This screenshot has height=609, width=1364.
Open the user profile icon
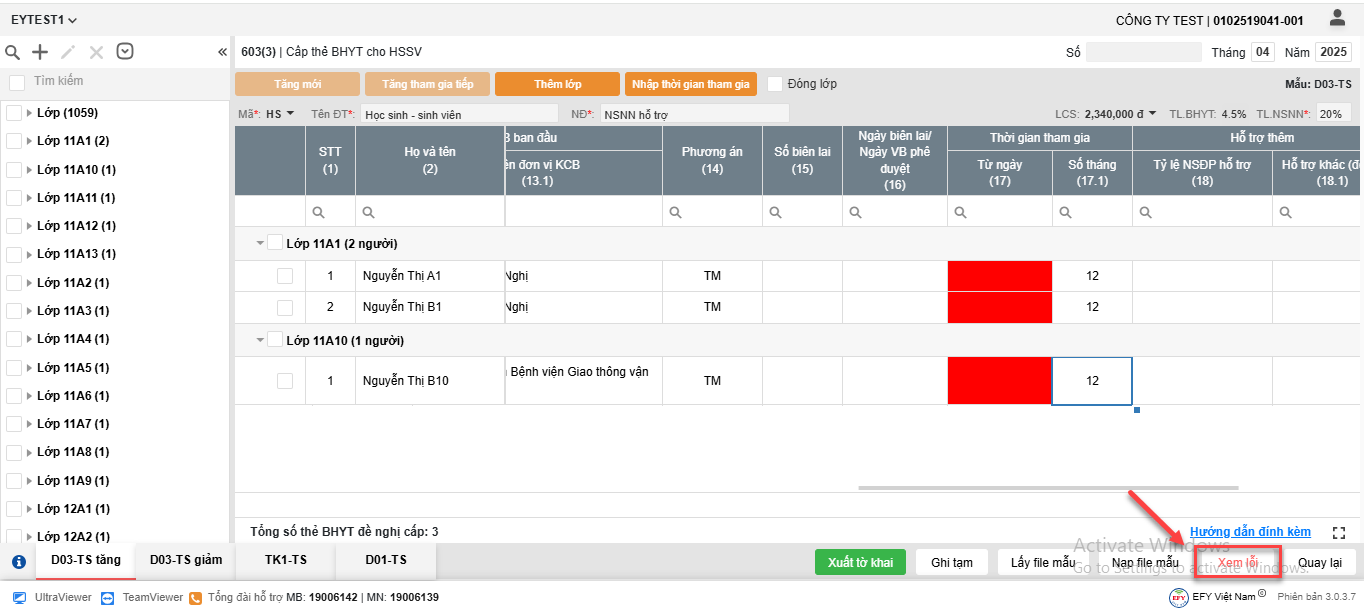(x=1337, y=18)
